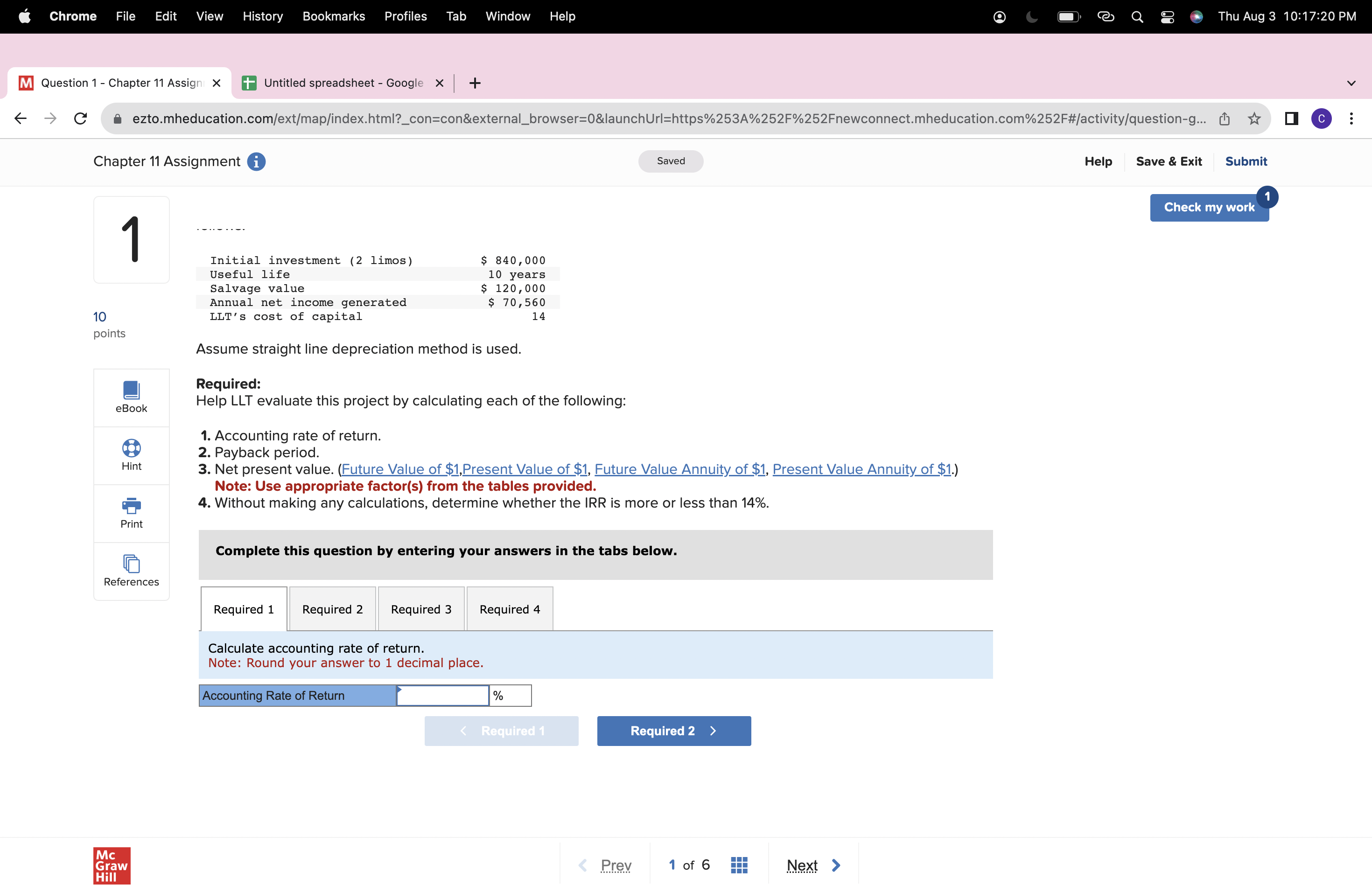Print the assignment question
The image size is (1372, 892).
point(131,513)
